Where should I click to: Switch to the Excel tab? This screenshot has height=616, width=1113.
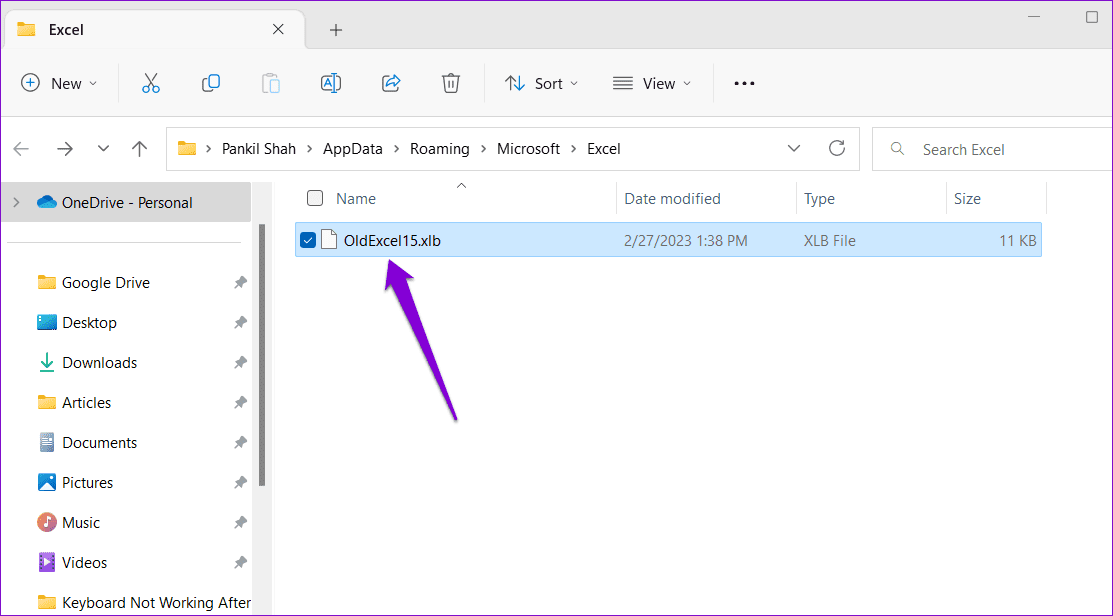pyautogui.click(x=155, y=30)
